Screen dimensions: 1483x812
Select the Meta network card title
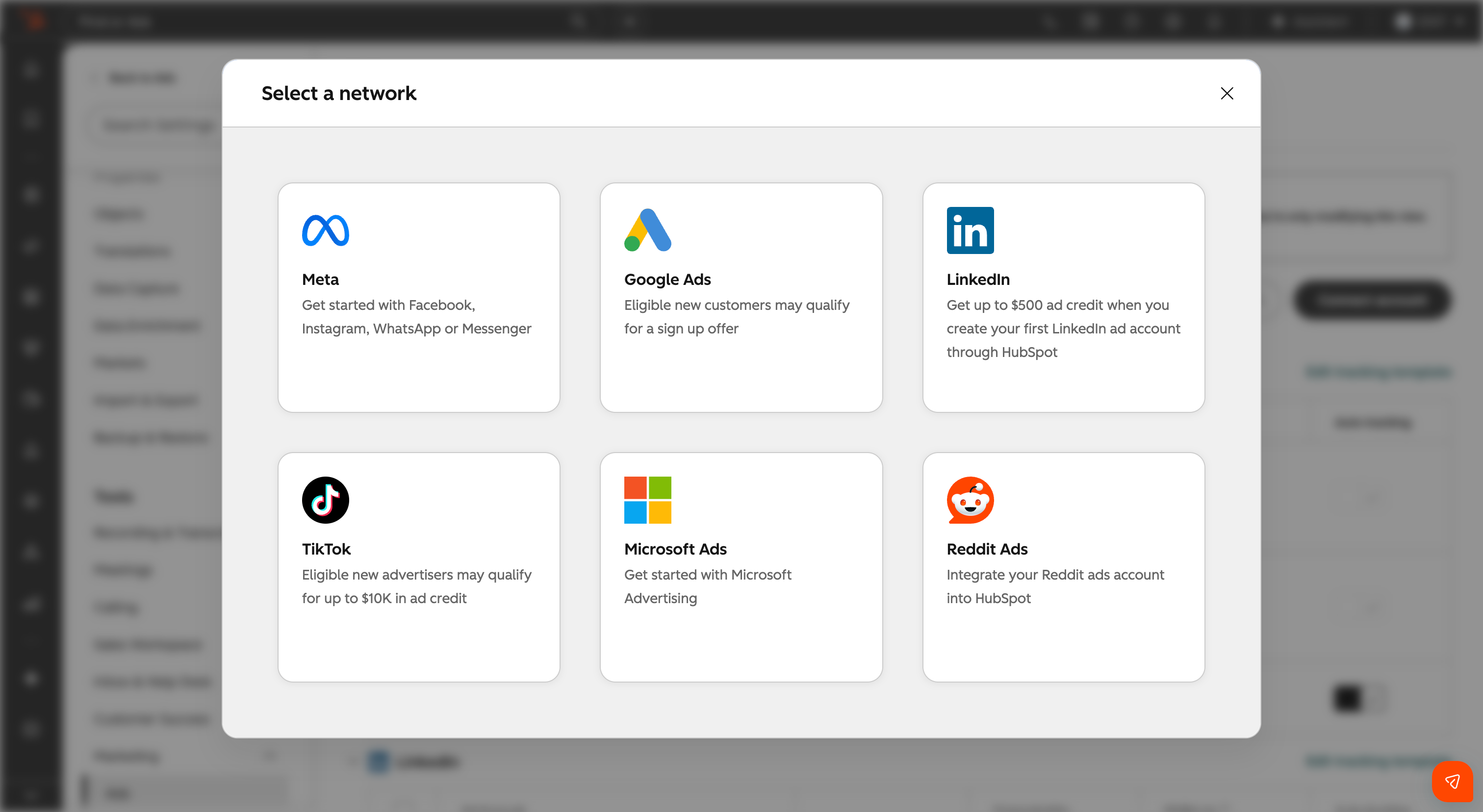point(320,279)
